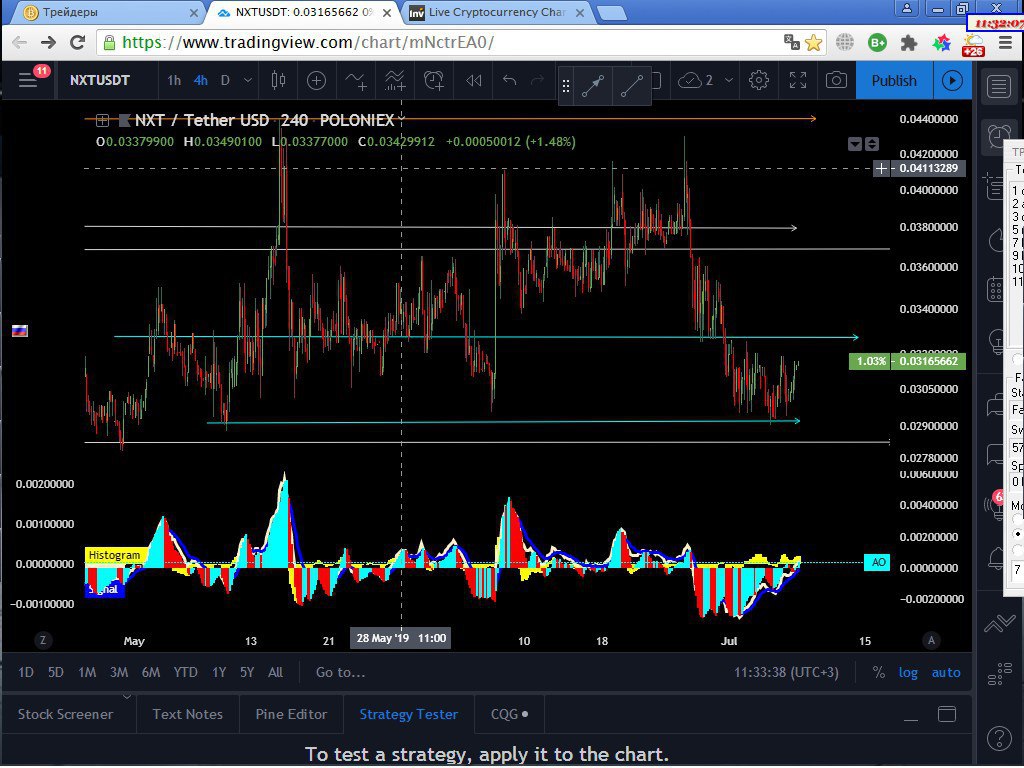Set date range to 3M
This screenshot has height=768, width=1024.
coord(119,672)
